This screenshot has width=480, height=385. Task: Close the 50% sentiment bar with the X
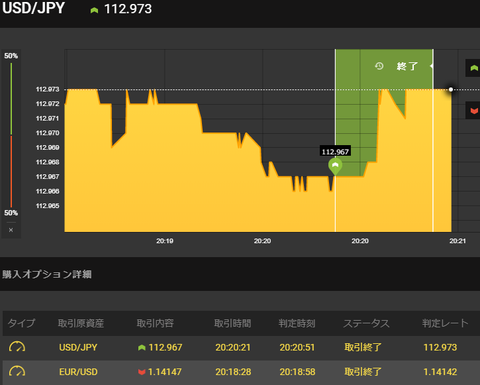11,230
